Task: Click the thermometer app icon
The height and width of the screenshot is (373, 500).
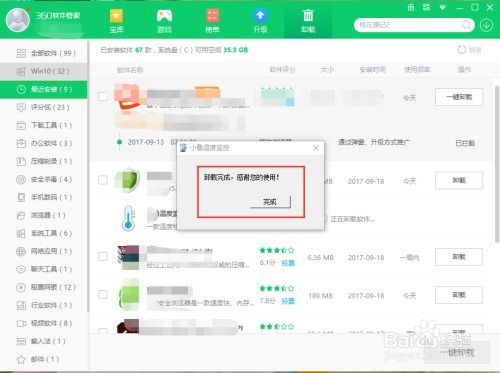Action: [128, 218]
